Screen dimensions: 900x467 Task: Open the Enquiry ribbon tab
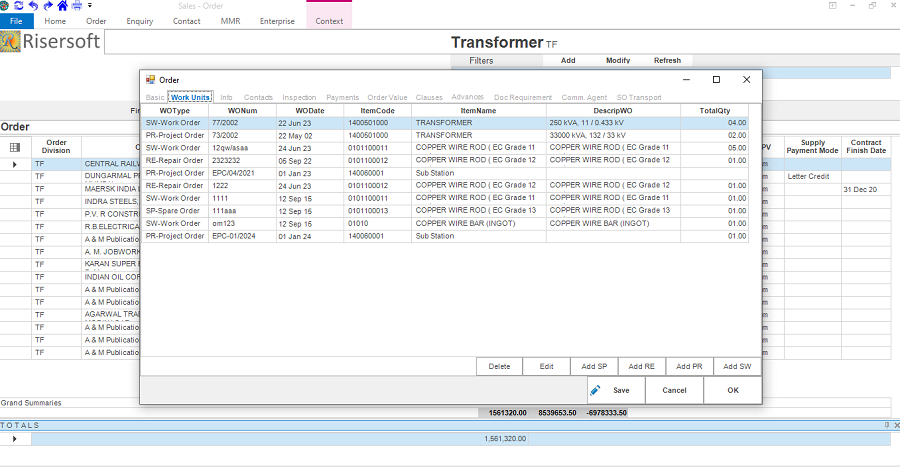coord(140,21)
